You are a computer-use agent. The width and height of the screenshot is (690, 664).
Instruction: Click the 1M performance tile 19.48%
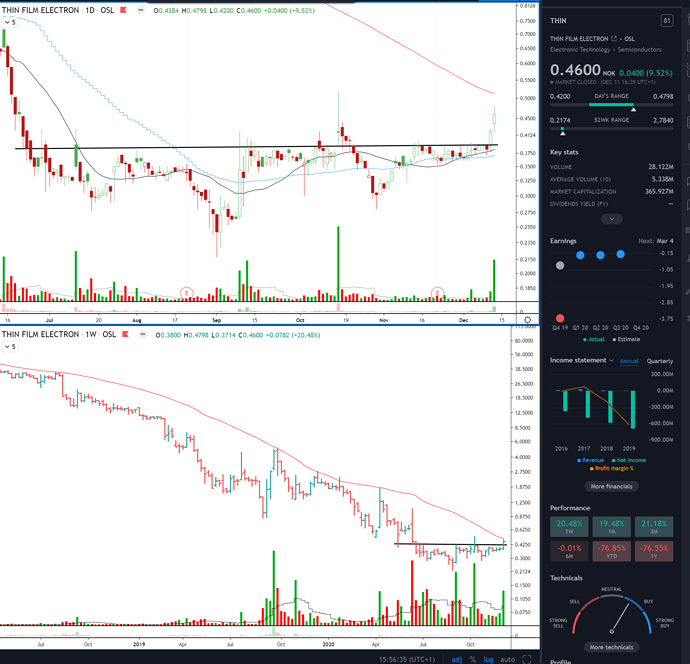tap(612, 526)
